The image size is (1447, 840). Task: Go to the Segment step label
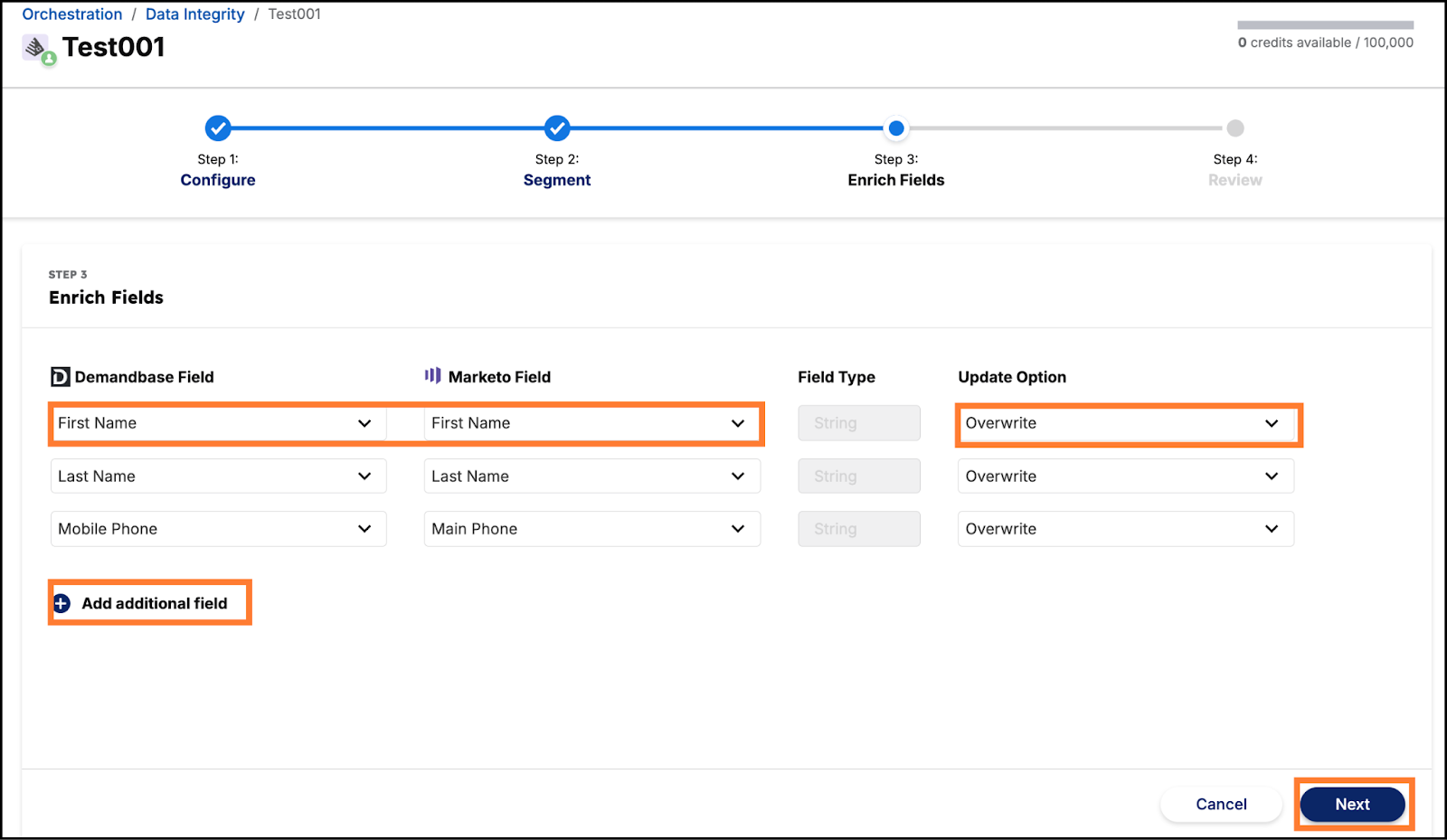click(557, 180)
